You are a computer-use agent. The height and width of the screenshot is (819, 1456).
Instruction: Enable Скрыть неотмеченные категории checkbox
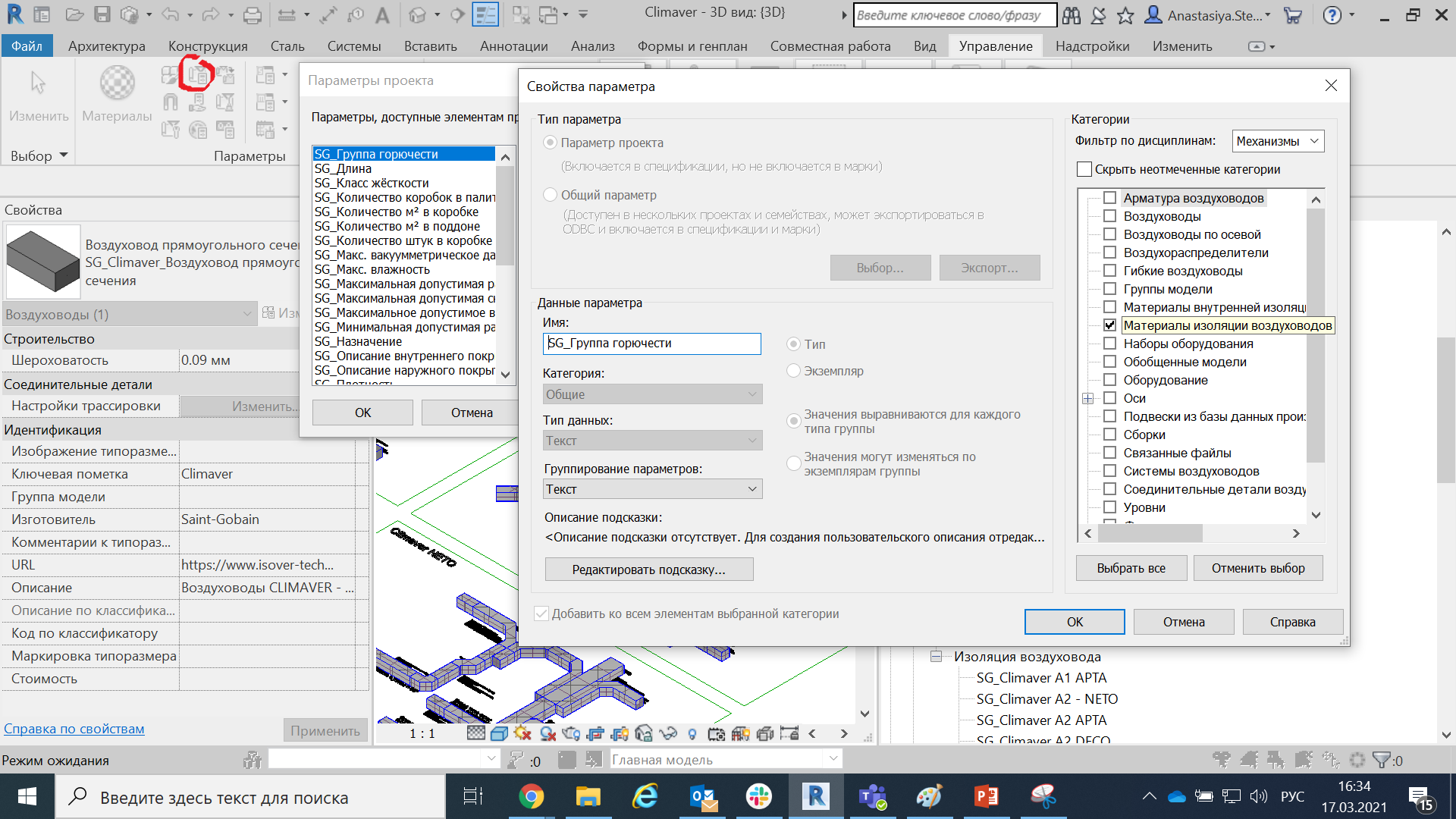[x=1084, y=169]
